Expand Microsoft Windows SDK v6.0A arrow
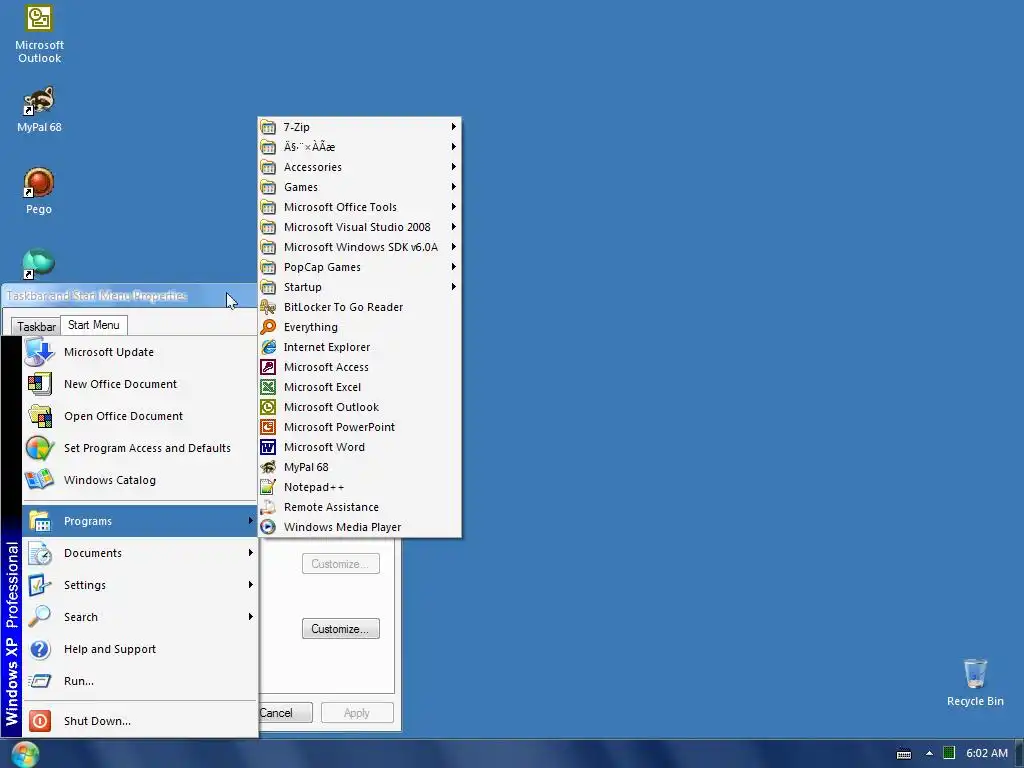This screenshot has height=768, width=1024. point(453,247)
